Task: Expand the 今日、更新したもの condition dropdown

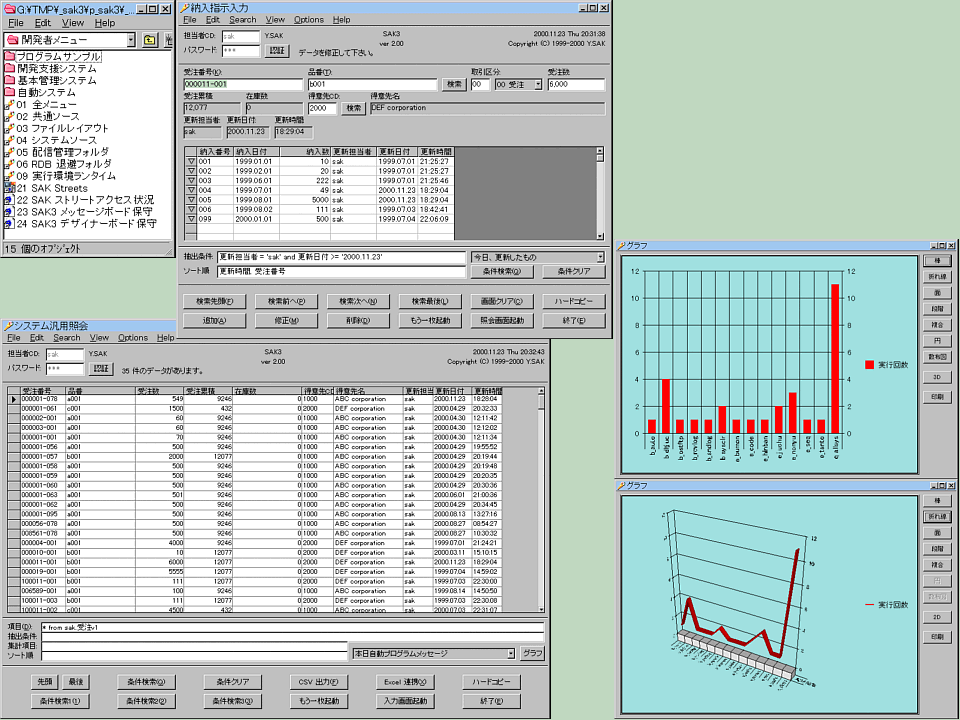Action: 600,257
